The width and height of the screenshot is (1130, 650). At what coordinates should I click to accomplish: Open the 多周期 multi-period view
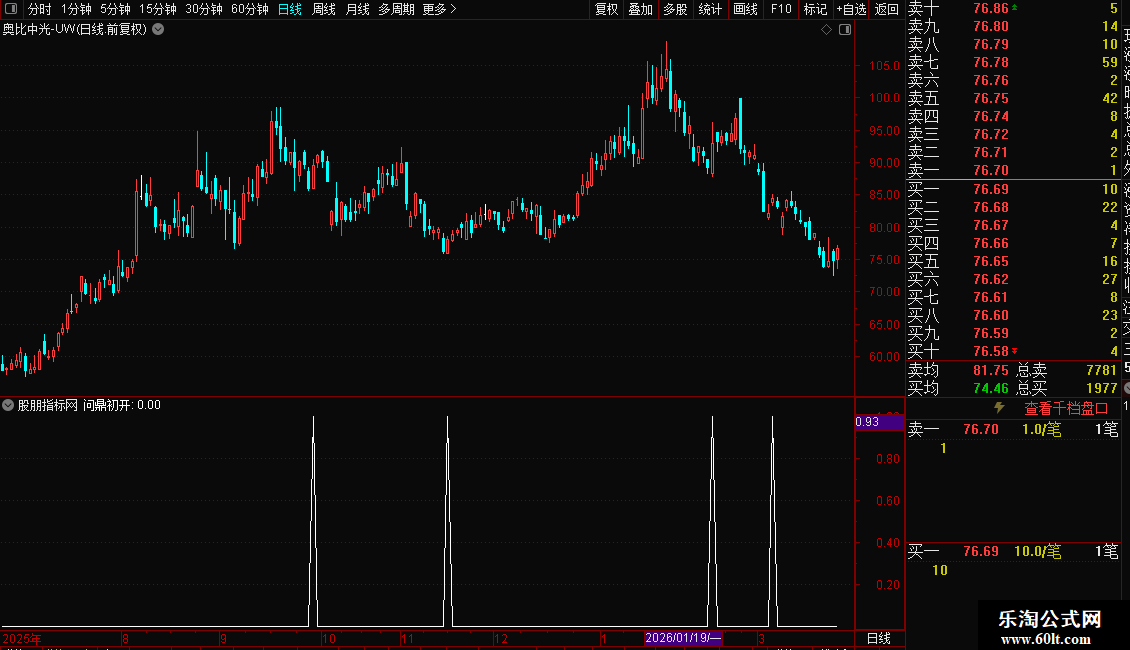click(x=396, y=9)
